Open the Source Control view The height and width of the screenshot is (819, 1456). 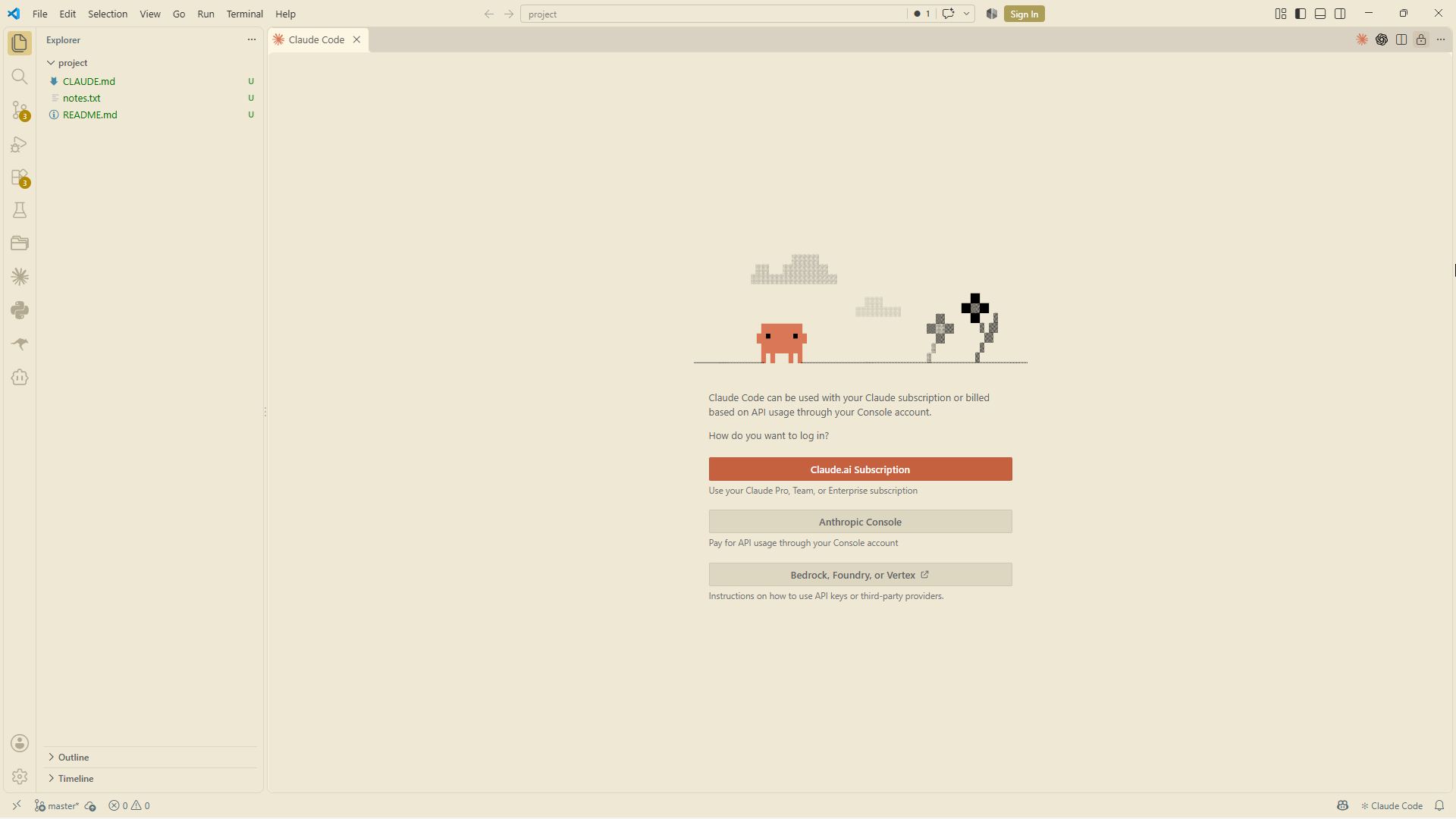coord(20,111)
